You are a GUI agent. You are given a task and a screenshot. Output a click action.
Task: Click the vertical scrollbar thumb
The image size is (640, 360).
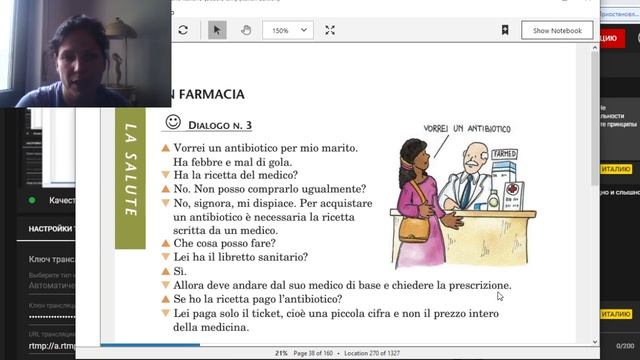click(595, 118)
